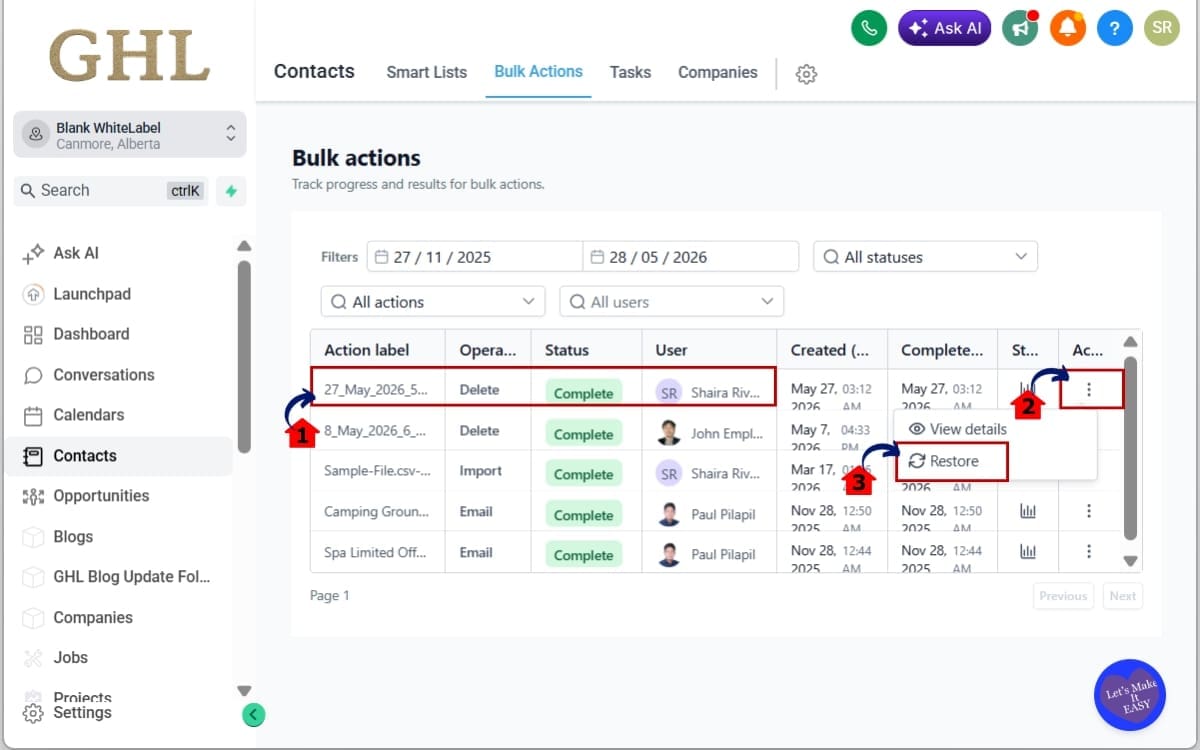1200x750 pixels.
Task: Click the Status column header
Action: (x=566, y=350)
